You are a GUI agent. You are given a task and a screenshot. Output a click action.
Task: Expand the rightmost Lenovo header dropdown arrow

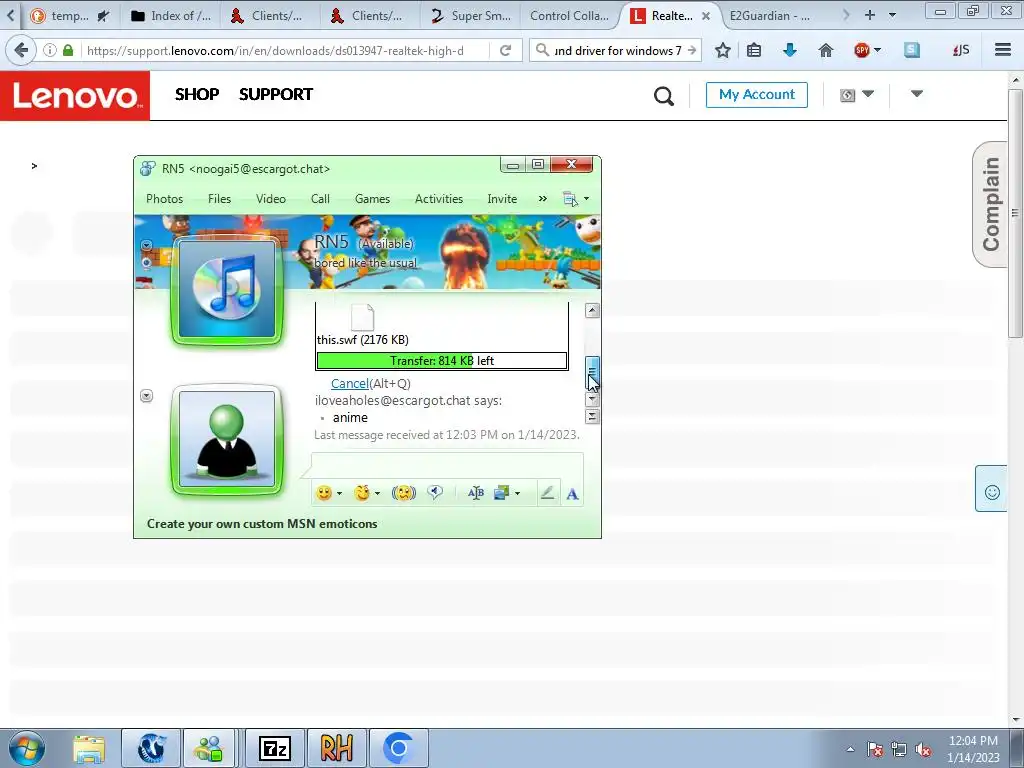tap(917, 94)
